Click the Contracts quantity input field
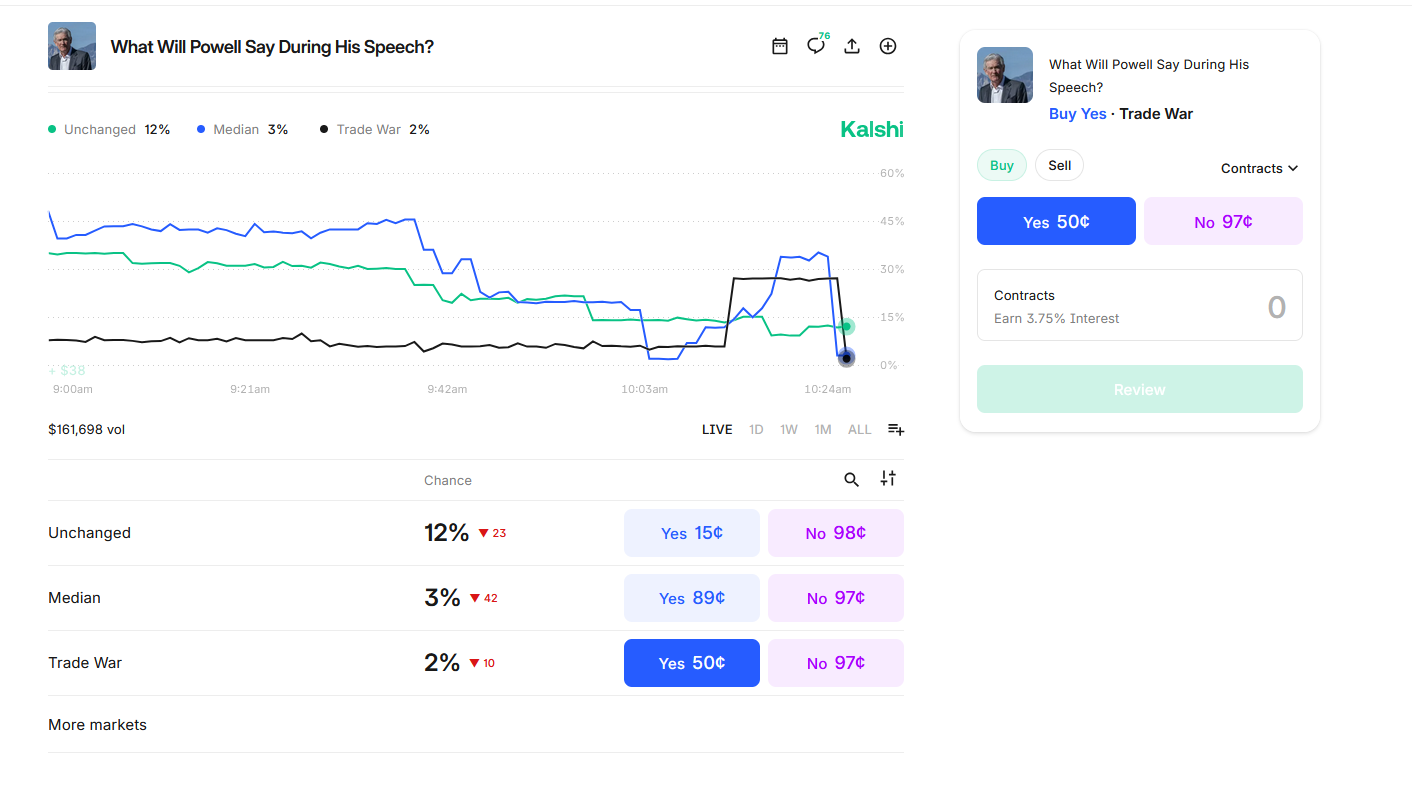Screen dimensions: 1412x785 point(1139,306)
